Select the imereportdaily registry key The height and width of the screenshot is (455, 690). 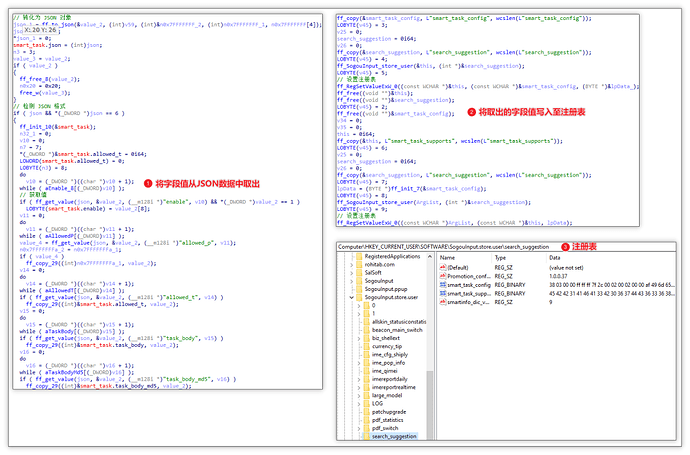pos(390,379)
